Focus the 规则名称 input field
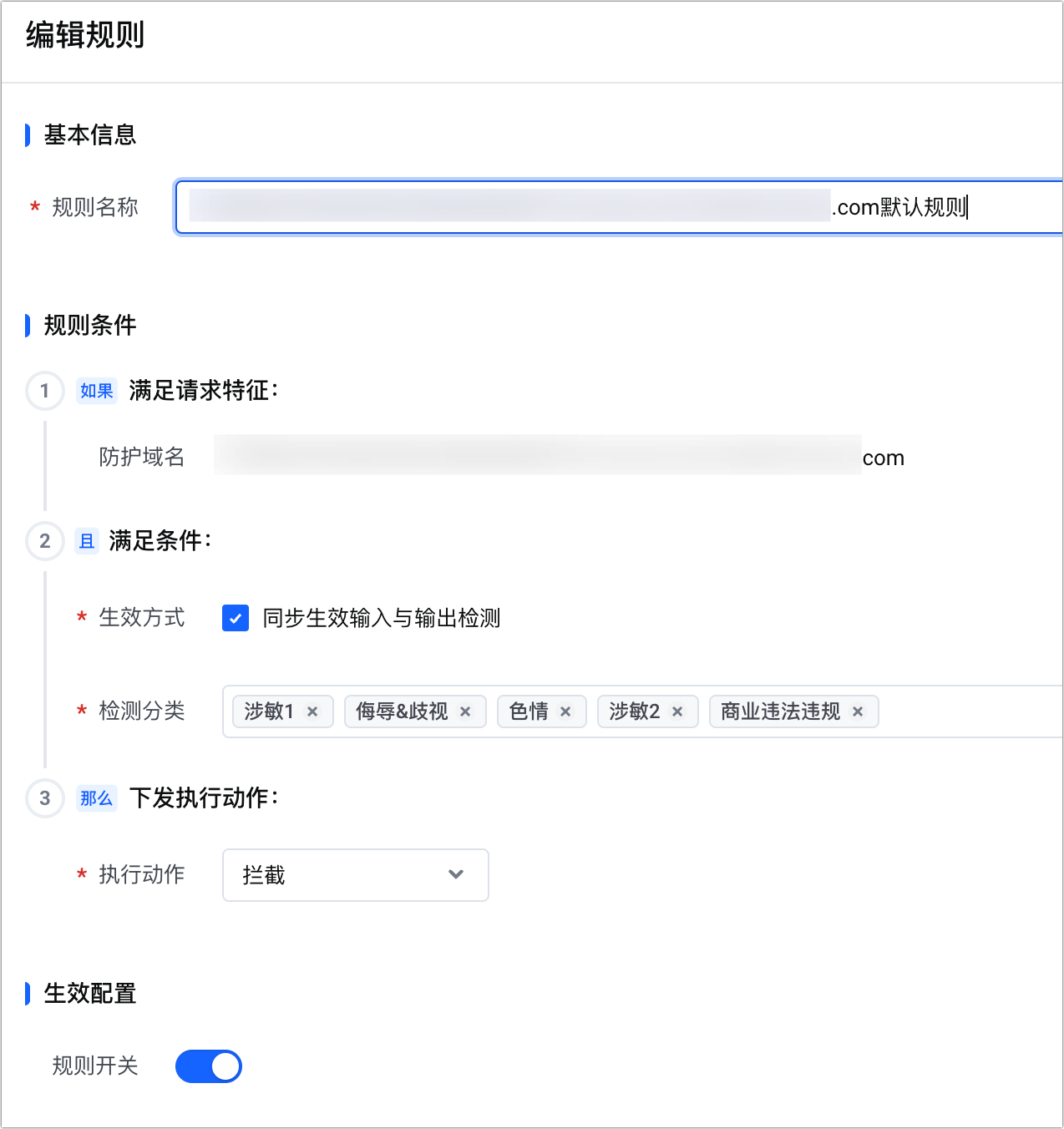 pos(619,207)
